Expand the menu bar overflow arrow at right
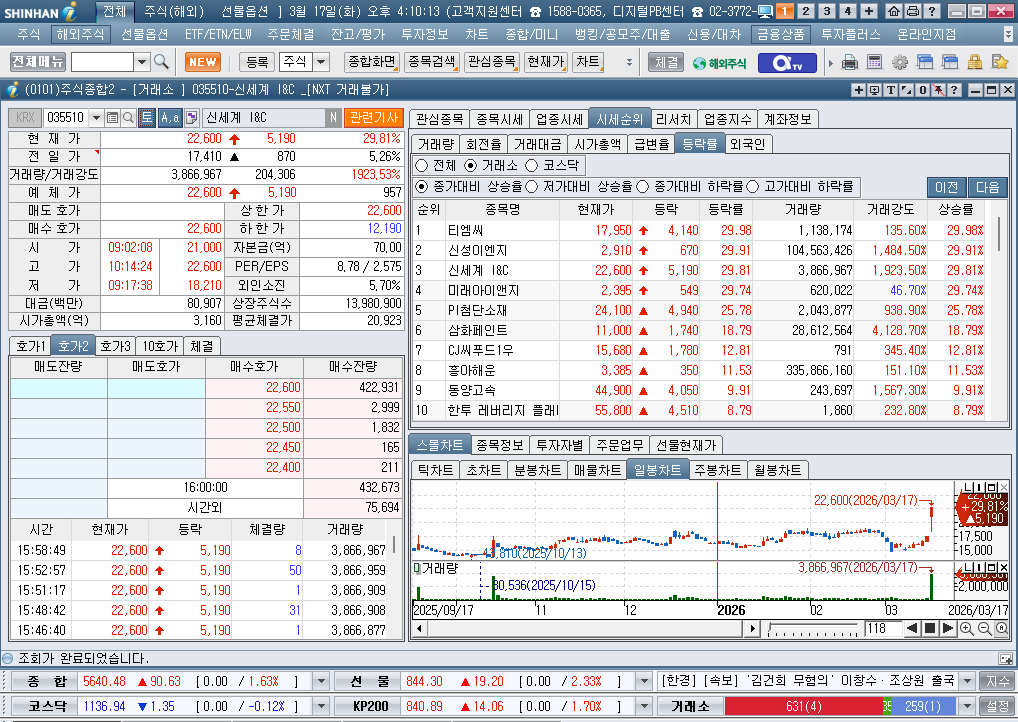Screen dimensions: 1018x722 [x=1008, y=34]
